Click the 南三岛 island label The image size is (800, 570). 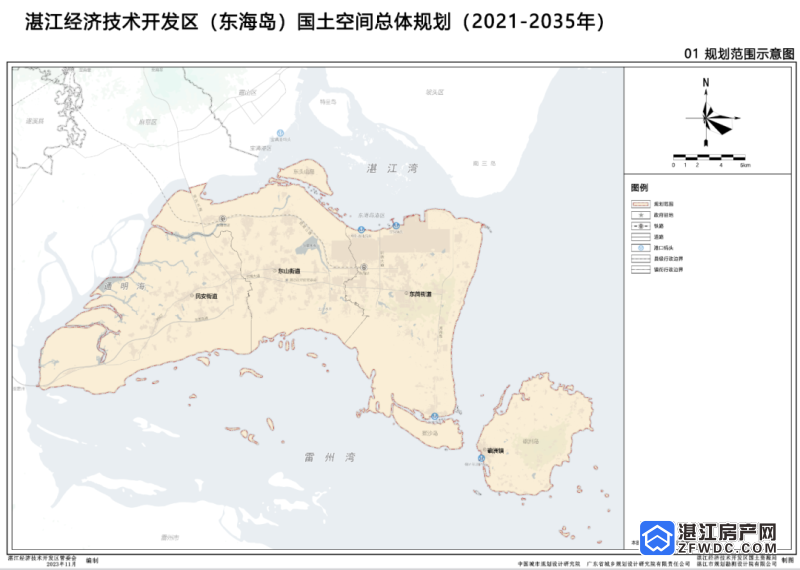pyautogui.click(x=484, y=164)
